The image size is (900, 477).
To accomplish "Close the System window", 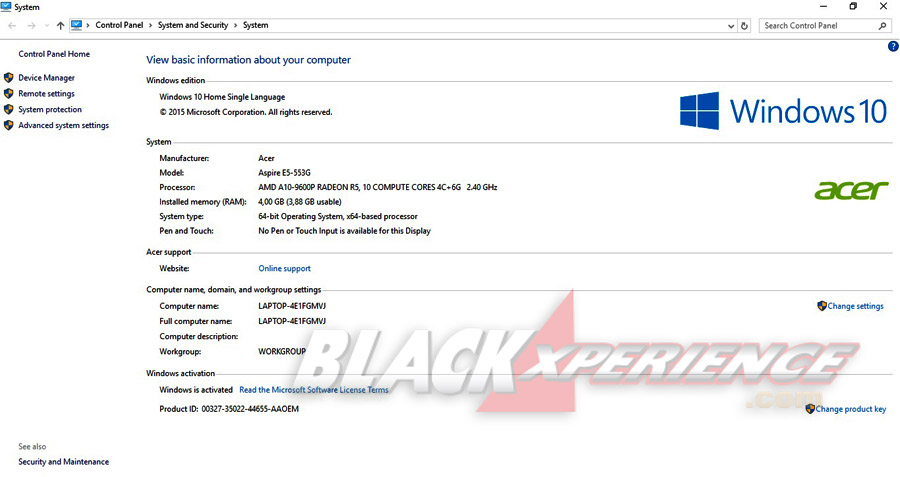I will (883, 6).
